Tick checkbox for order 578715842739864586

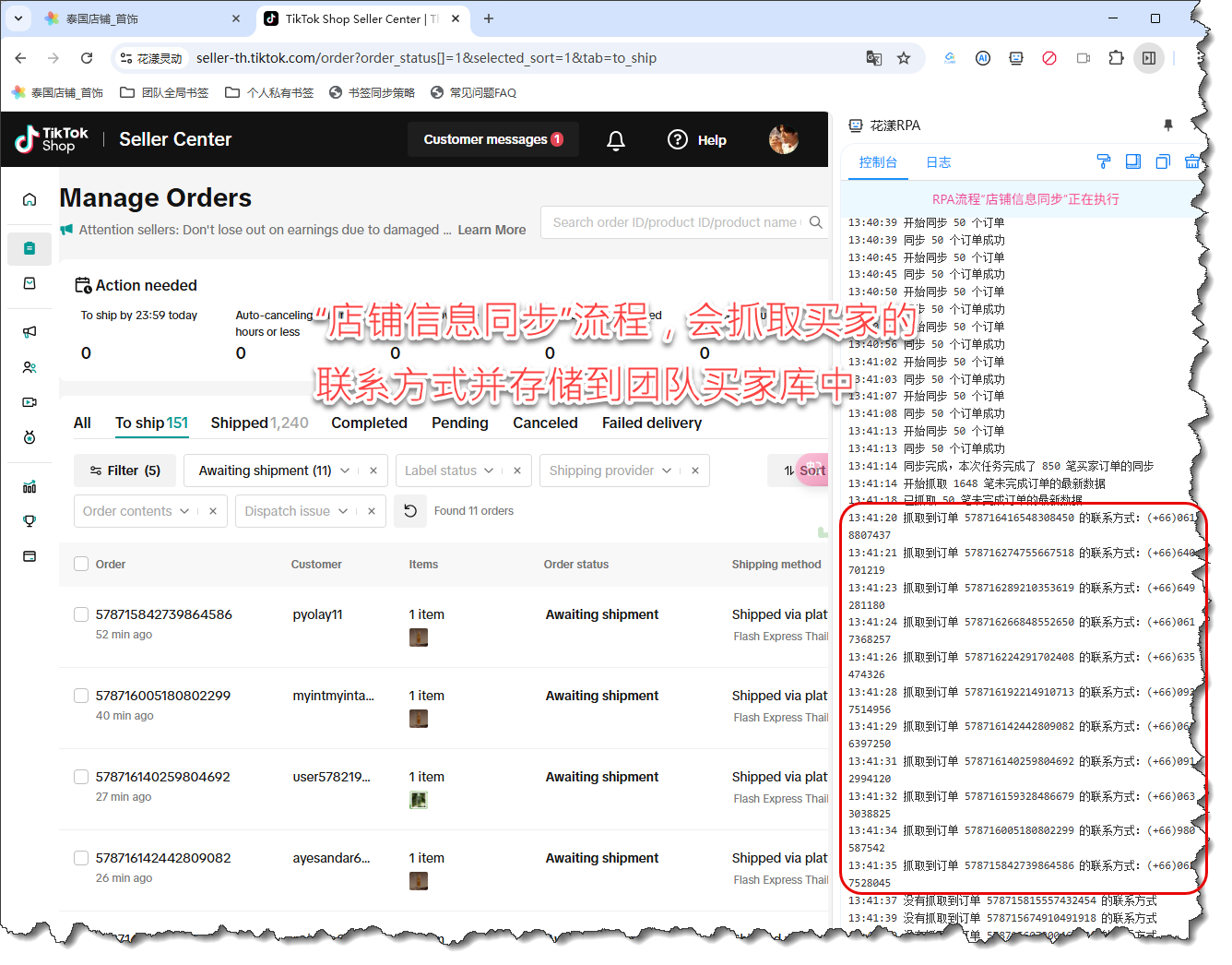(x=81, y=614)
